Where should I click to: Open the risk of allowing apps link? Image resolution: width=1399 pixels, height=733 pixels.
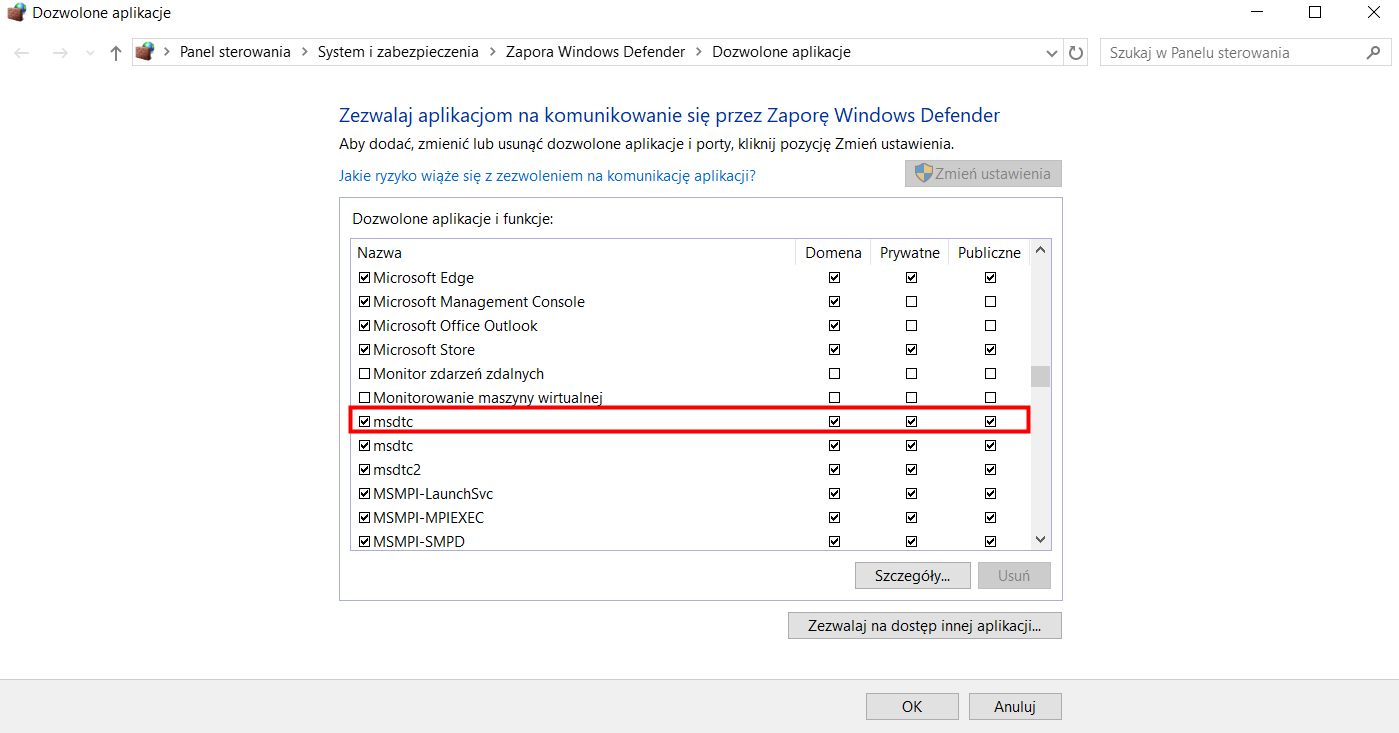tap(547, 175)
